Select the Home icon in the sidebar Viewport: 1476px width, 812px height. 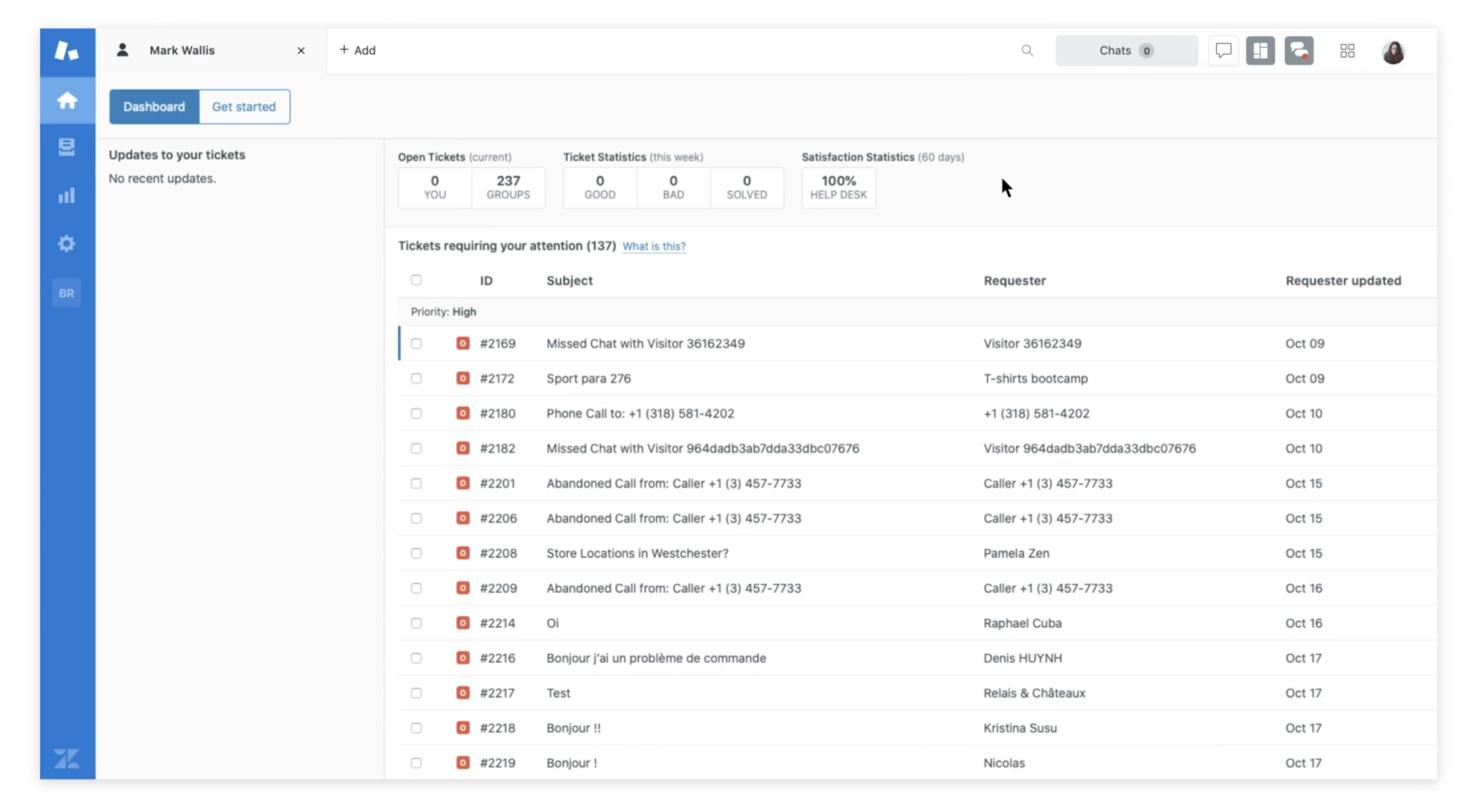(x=67, y=100)
